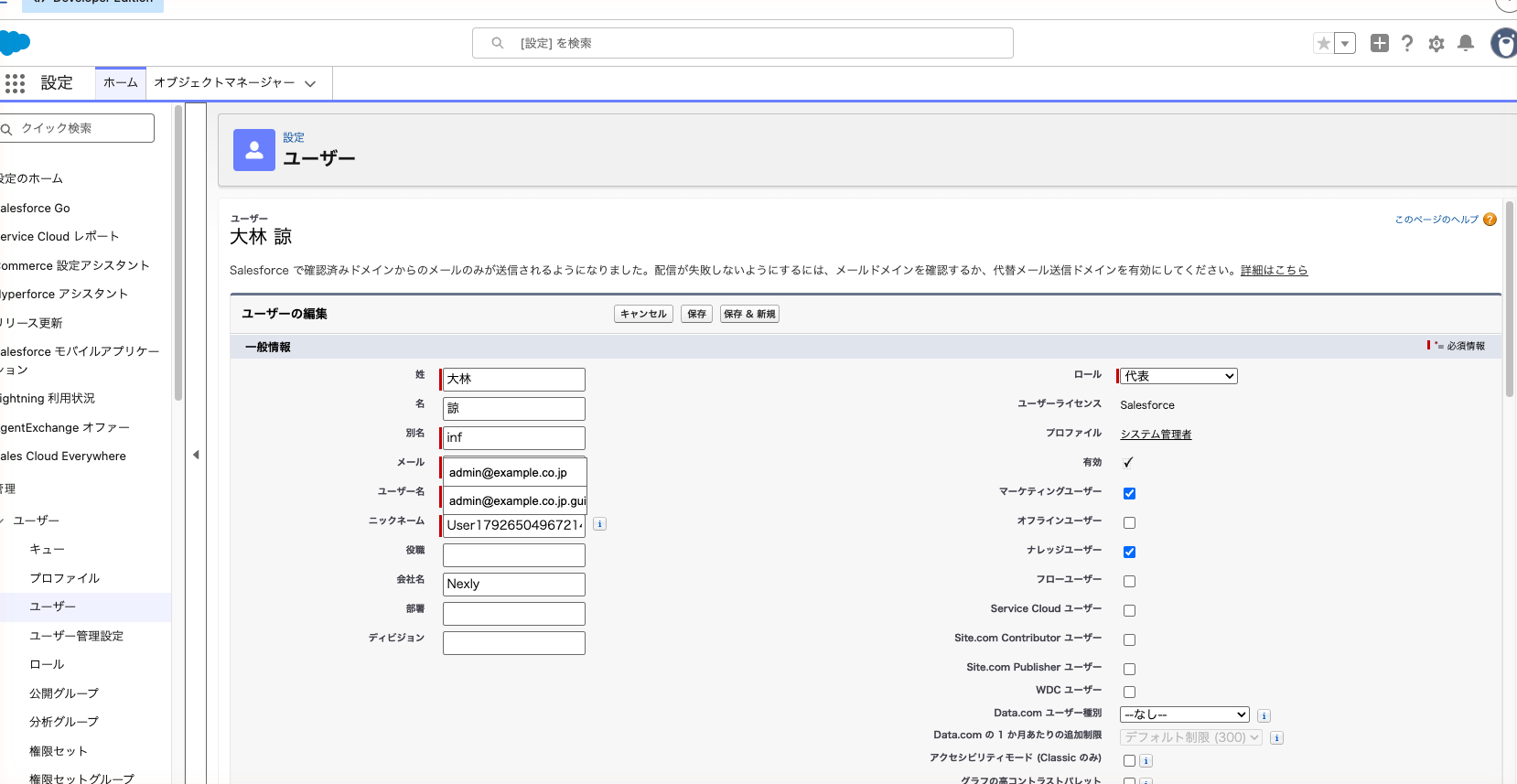Click info icon beside Data.com ユーザー種別
The image size is (1517, 784).
[x=1264, y=715]
